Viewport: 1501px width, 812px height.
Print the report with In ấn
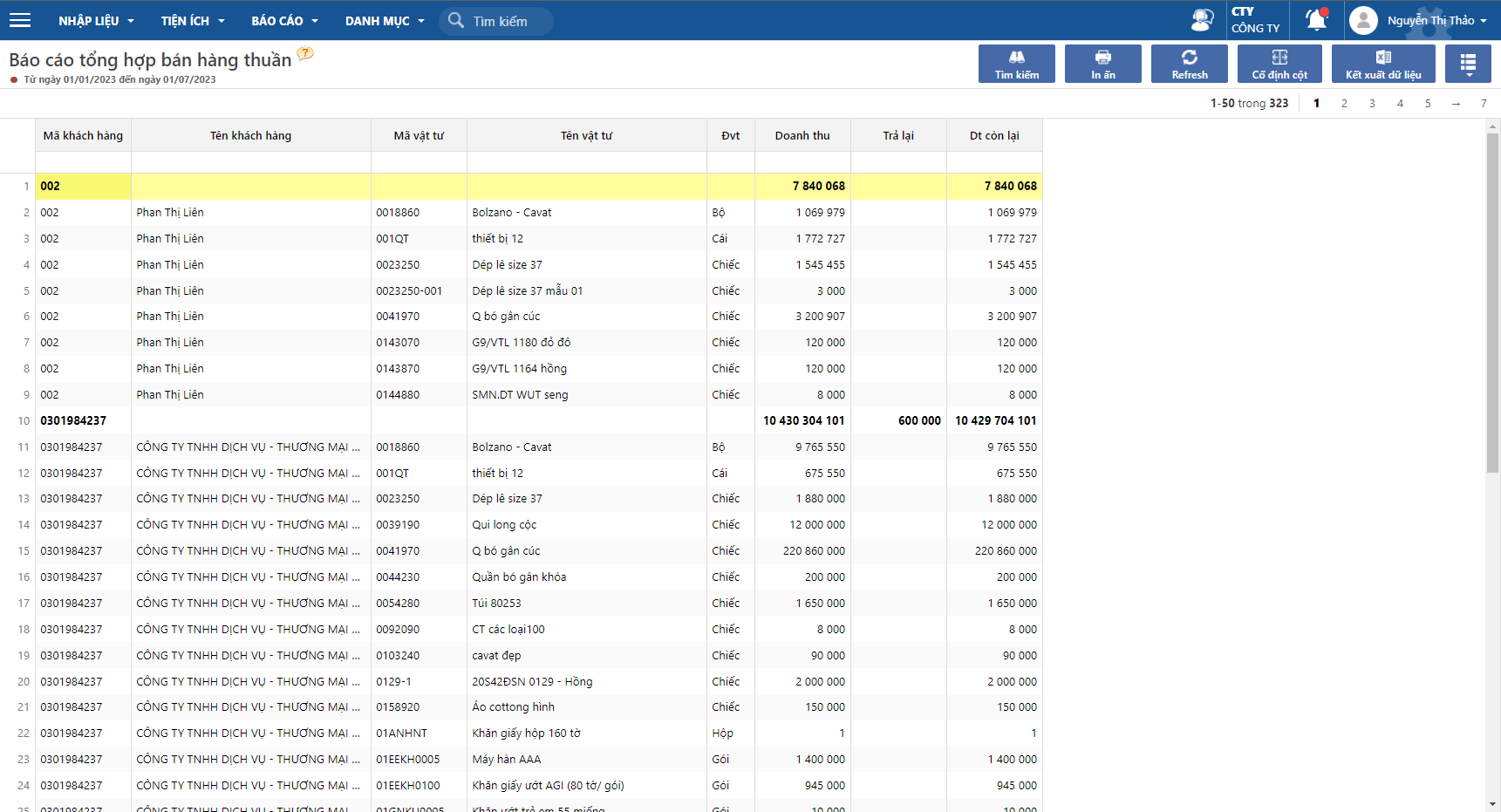coord(1103,64)
